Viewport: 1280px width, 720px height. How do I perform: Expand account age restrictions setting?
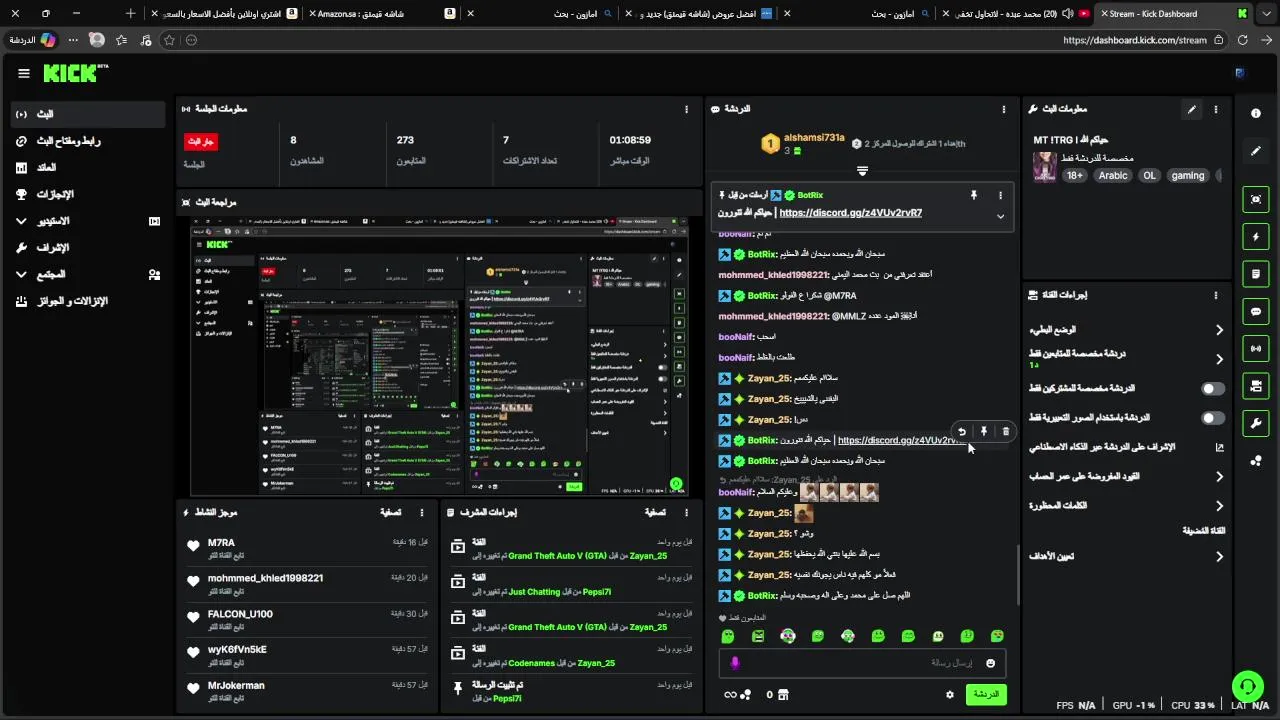(1219, 477)
